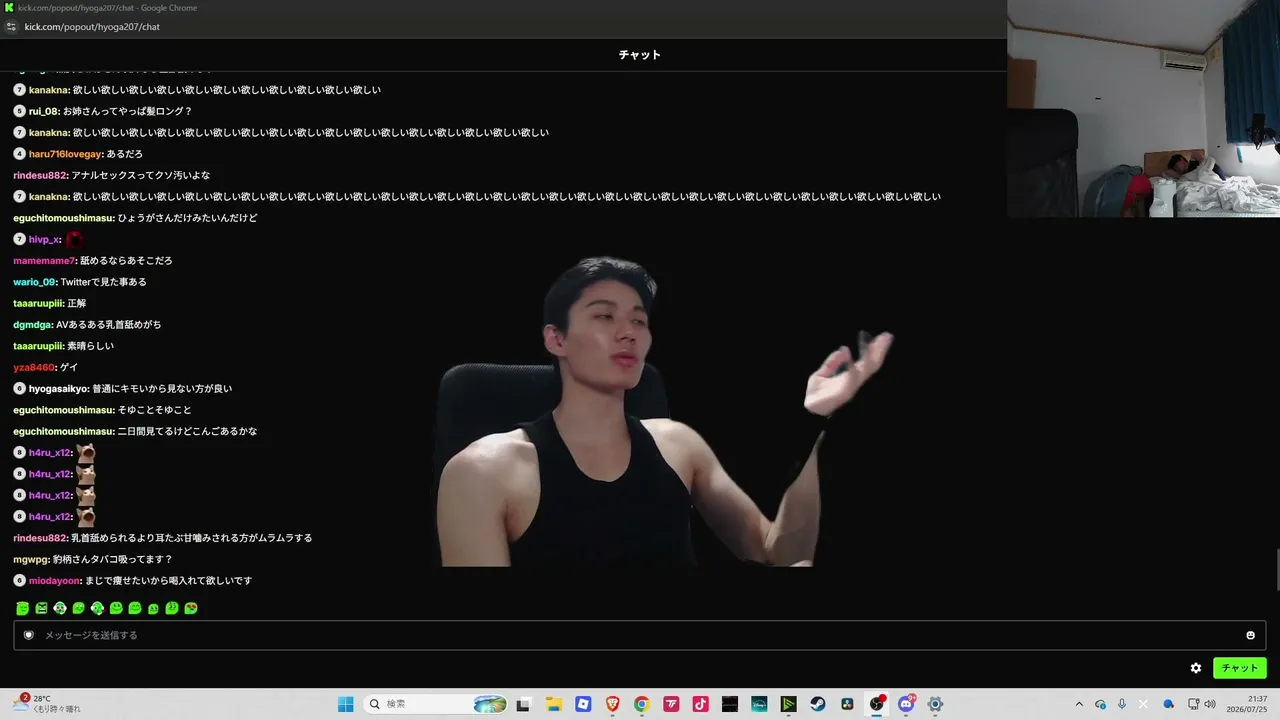Open Brave browser from the taskbar
Viewport: 1280px width, 720px height.
612,704
